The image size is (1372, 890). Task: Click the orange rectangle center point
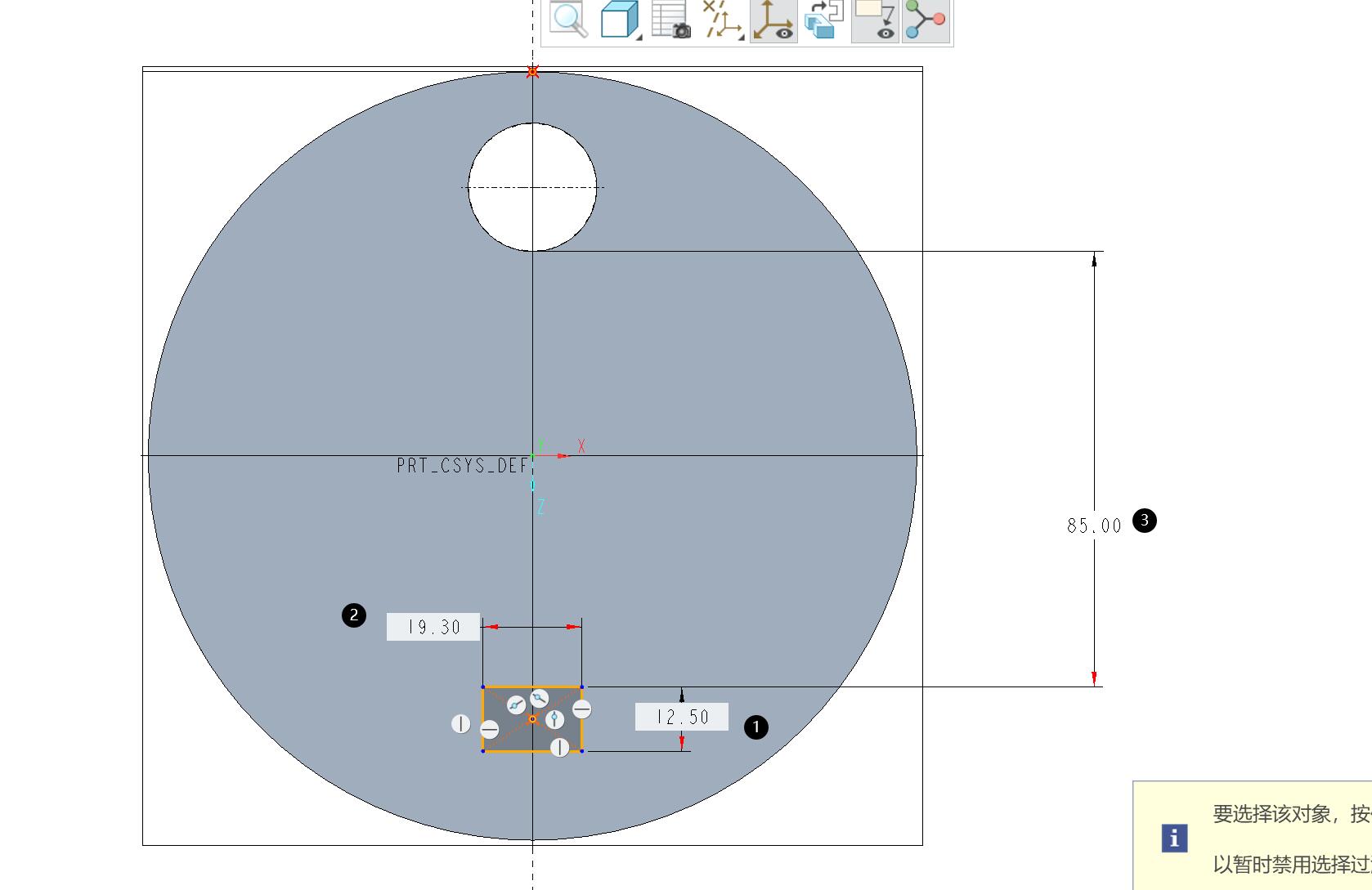point(532,719)
